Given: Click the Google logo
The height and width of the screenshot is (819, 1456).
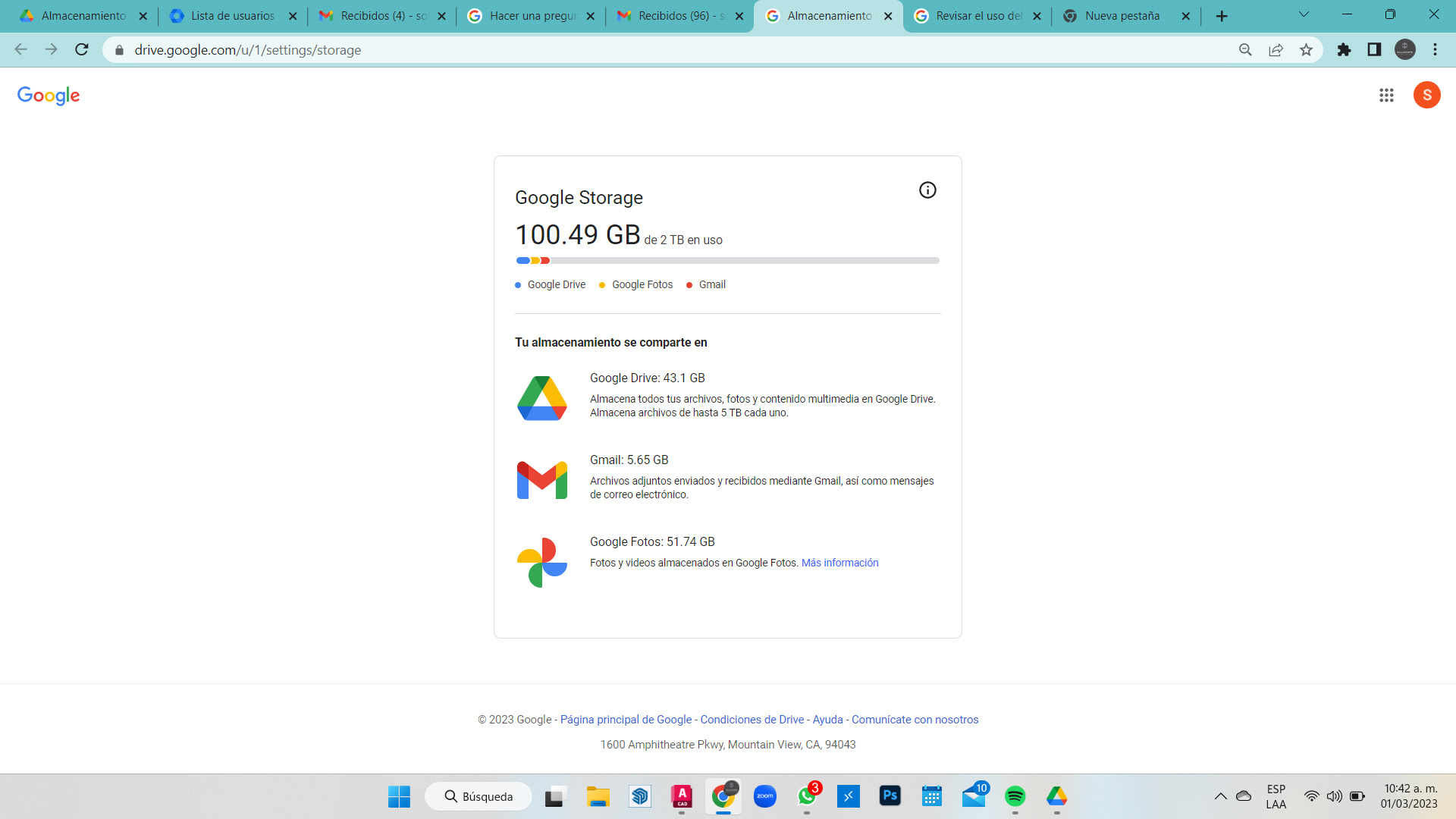Looking at the screenshot, I should pyautogui.click(x=49, y=96).
